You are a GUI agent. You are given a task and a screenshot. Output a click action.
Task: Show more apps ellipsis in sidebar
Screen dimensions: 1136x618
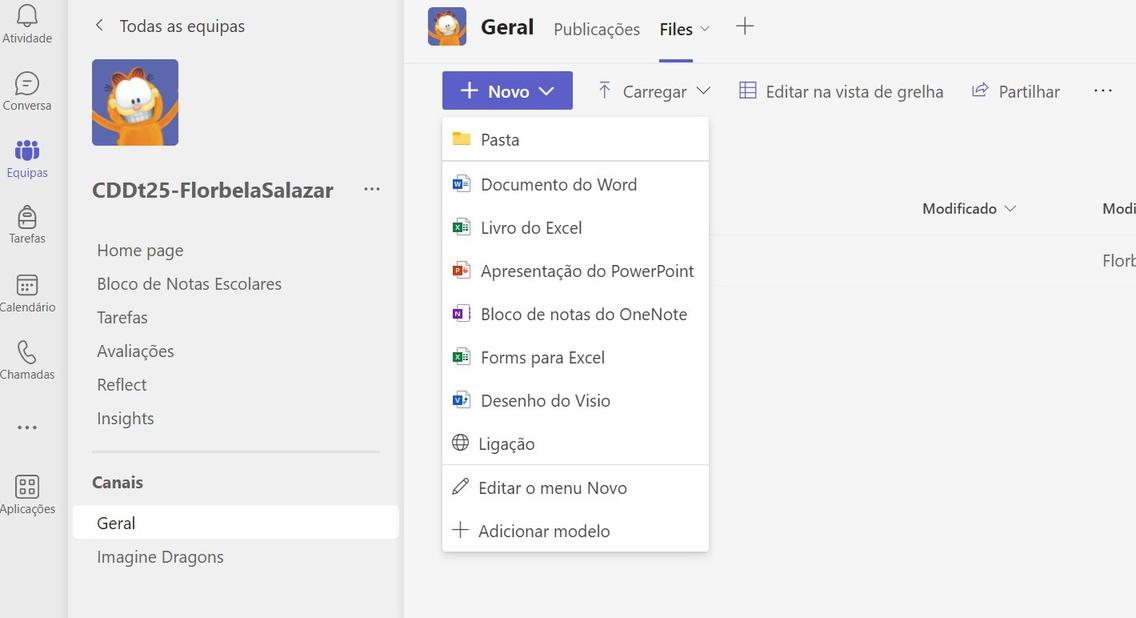tap(27, 428)
